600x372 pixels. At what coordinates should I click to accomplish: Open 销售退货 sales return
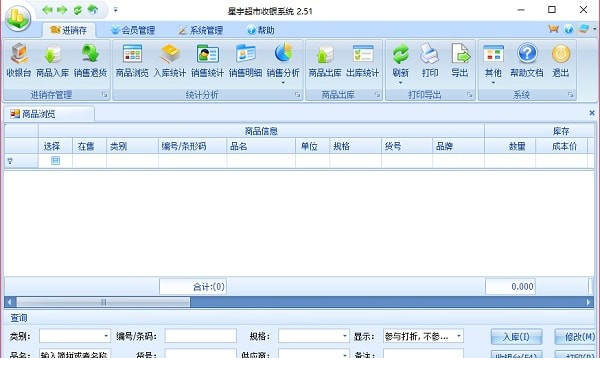pyautogui.click(x=90, y=60)
